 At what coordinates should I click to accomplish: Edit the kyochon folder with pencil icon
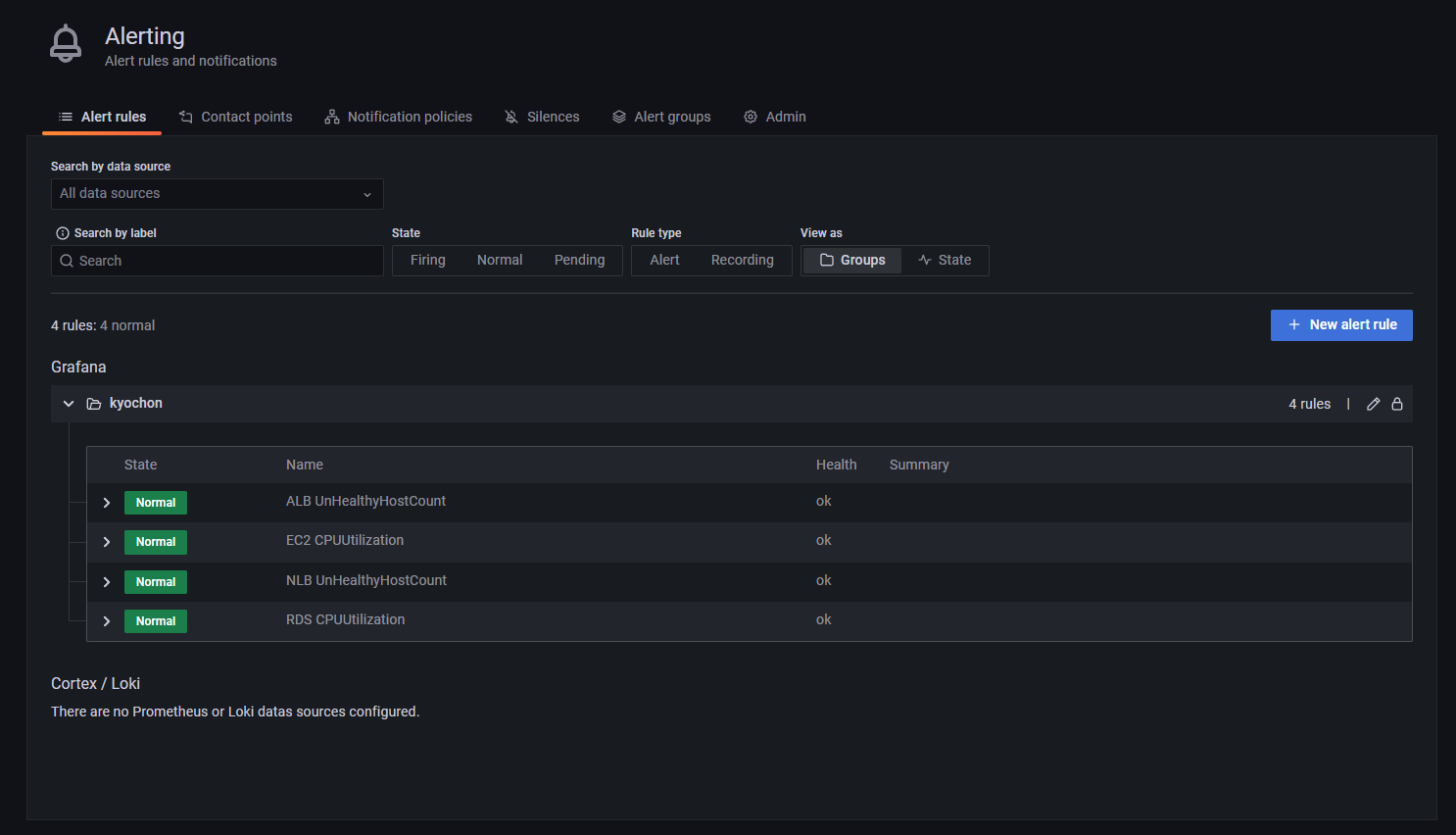[1374, 404]
